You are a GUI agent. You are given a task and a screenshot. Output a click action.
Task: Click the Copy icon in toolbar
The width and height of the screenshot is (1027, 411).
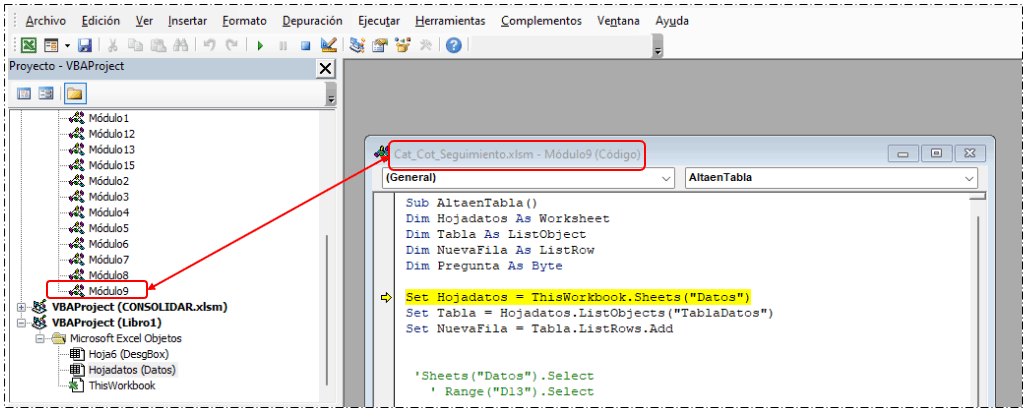136,45
